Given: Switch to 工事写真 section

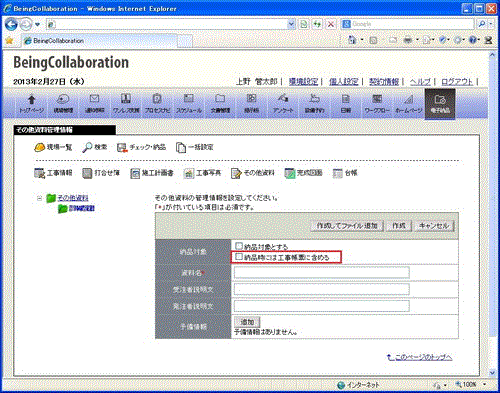Looking at the screenshot, I should click(202, 173).
